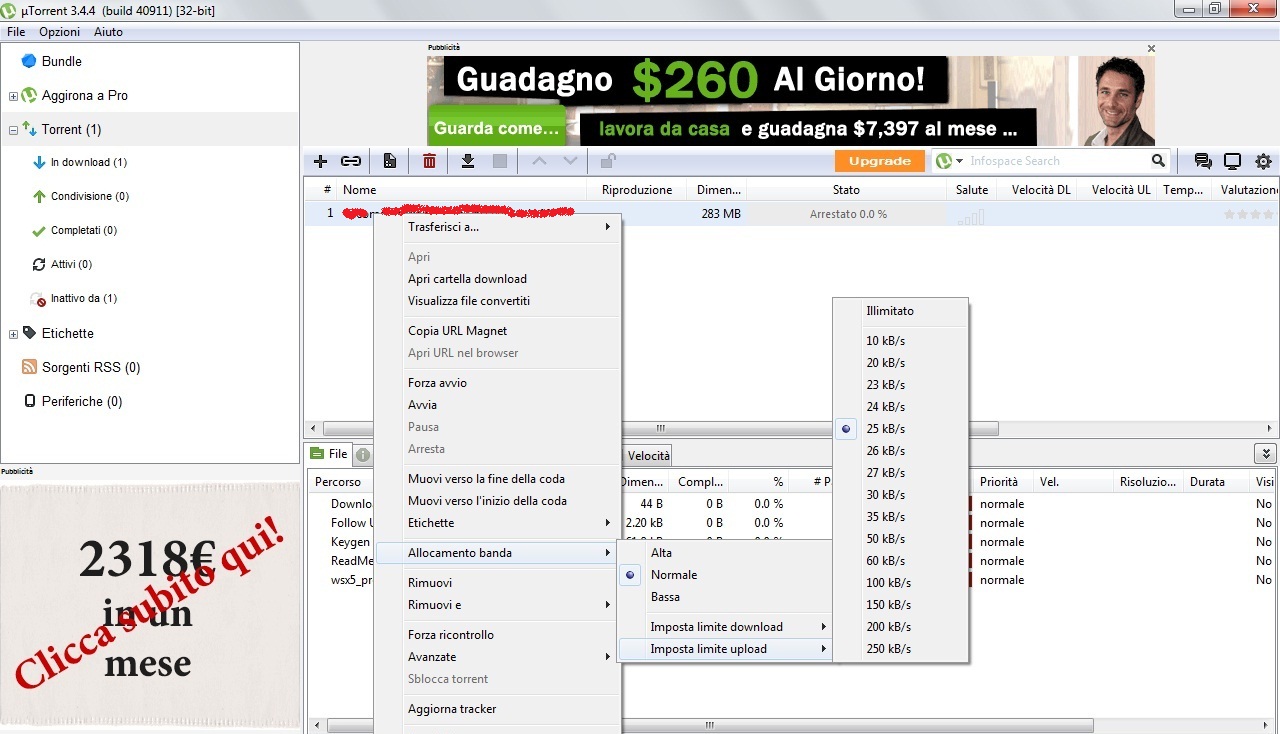The image size is (1280, 734).
Task: Click the unlock bundle padlock icon
Action: (607, 161)
